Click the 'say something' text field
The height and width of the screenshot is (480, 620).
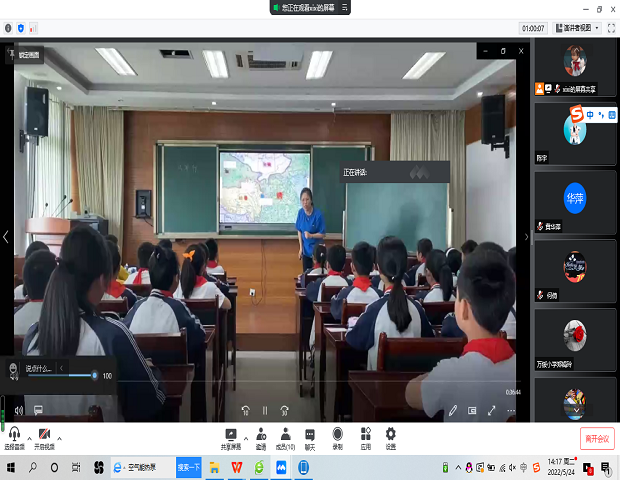[x=39, y=369]
